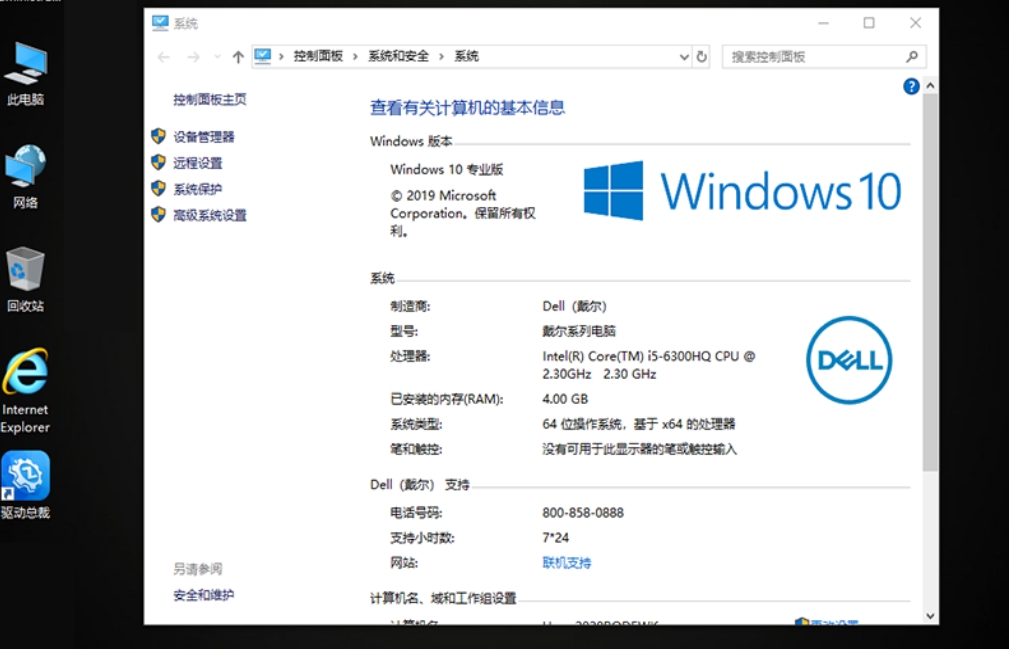The height and width of the screenshot is (649, 1017).
Task: Click the Refresh icon beside the address bar
Action: pos(702,57)
